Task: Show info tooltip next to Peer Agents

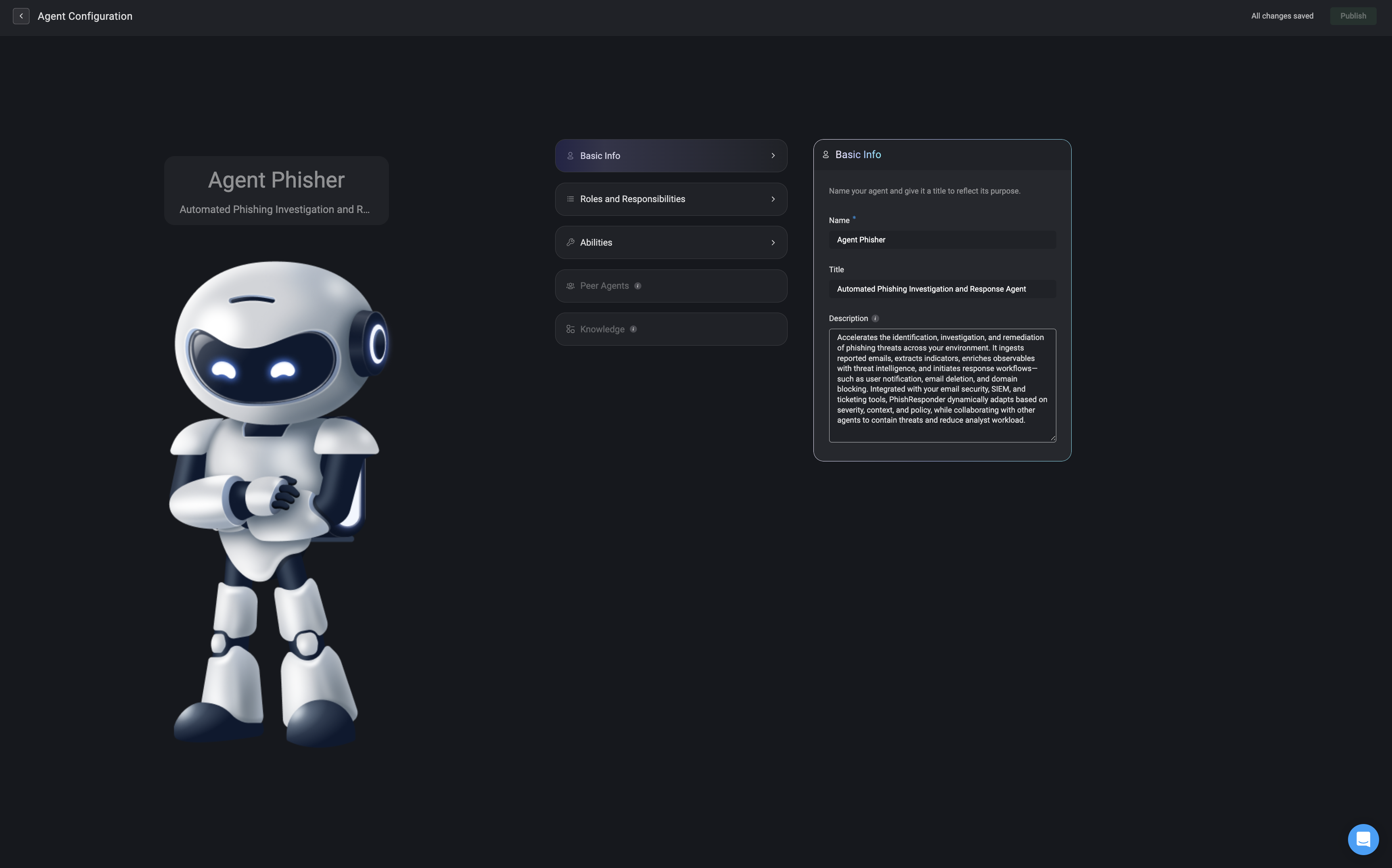Action: pyautogui.click(x=637, y=286)
